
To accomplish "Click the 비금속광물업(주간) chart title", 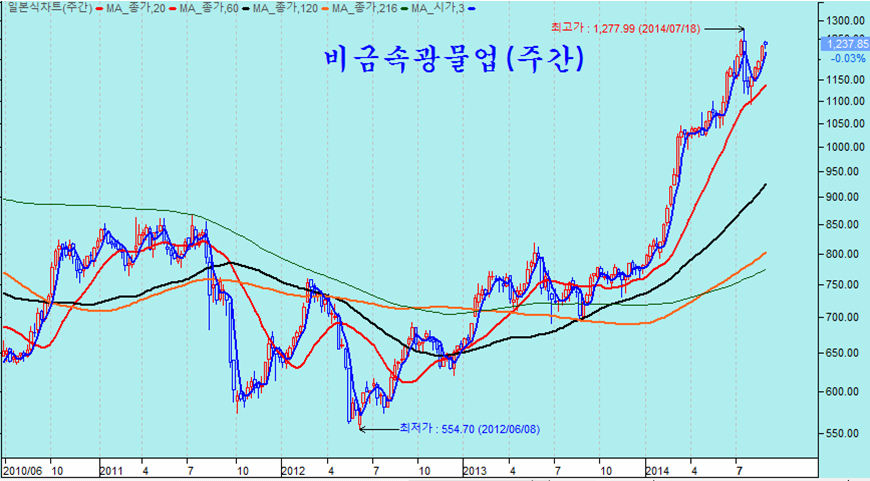I will tap(454, 60).
